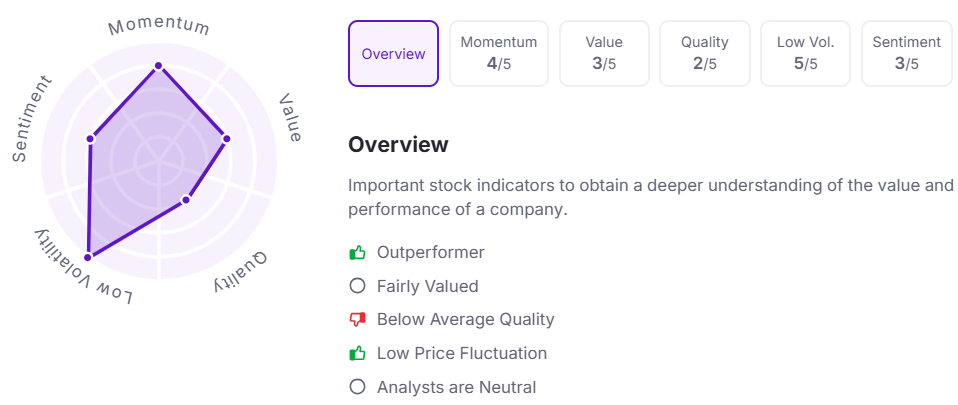Switch to the Momentum 4/5 tab
Screen dimensions: 958x405
(499, 54)
